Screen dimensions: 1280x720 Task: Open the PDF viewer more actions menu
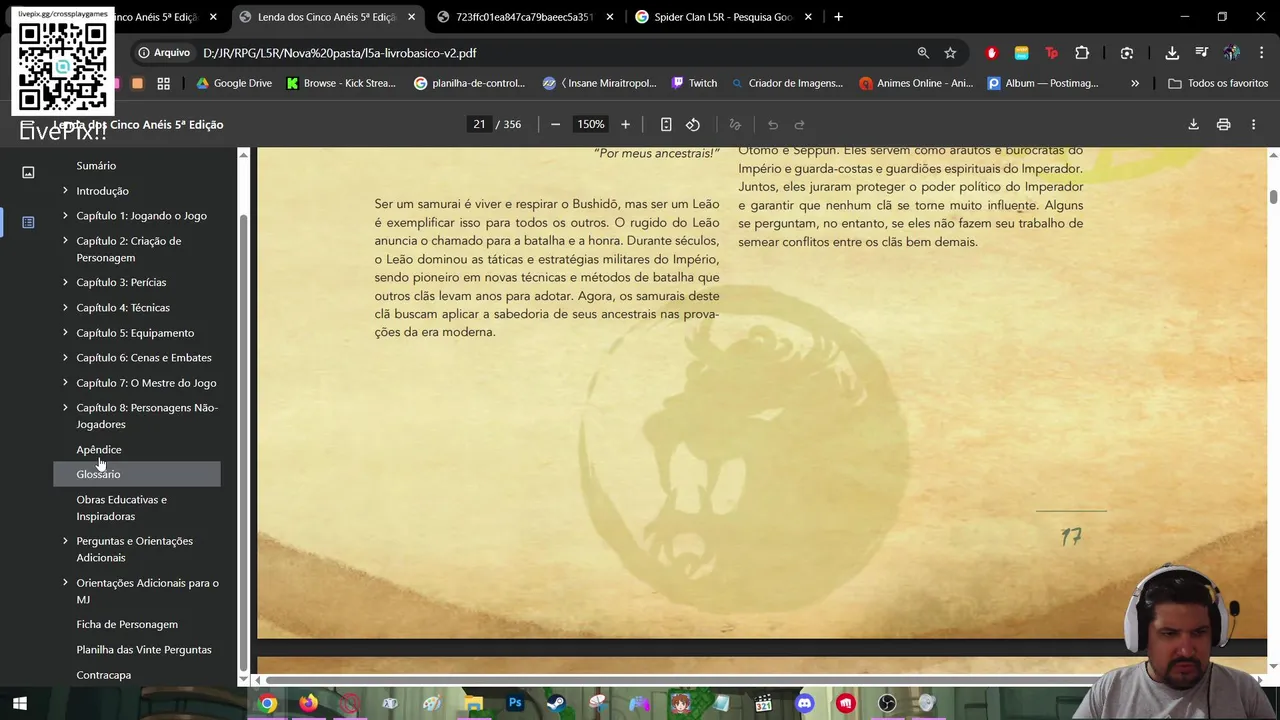point(1253,124)
